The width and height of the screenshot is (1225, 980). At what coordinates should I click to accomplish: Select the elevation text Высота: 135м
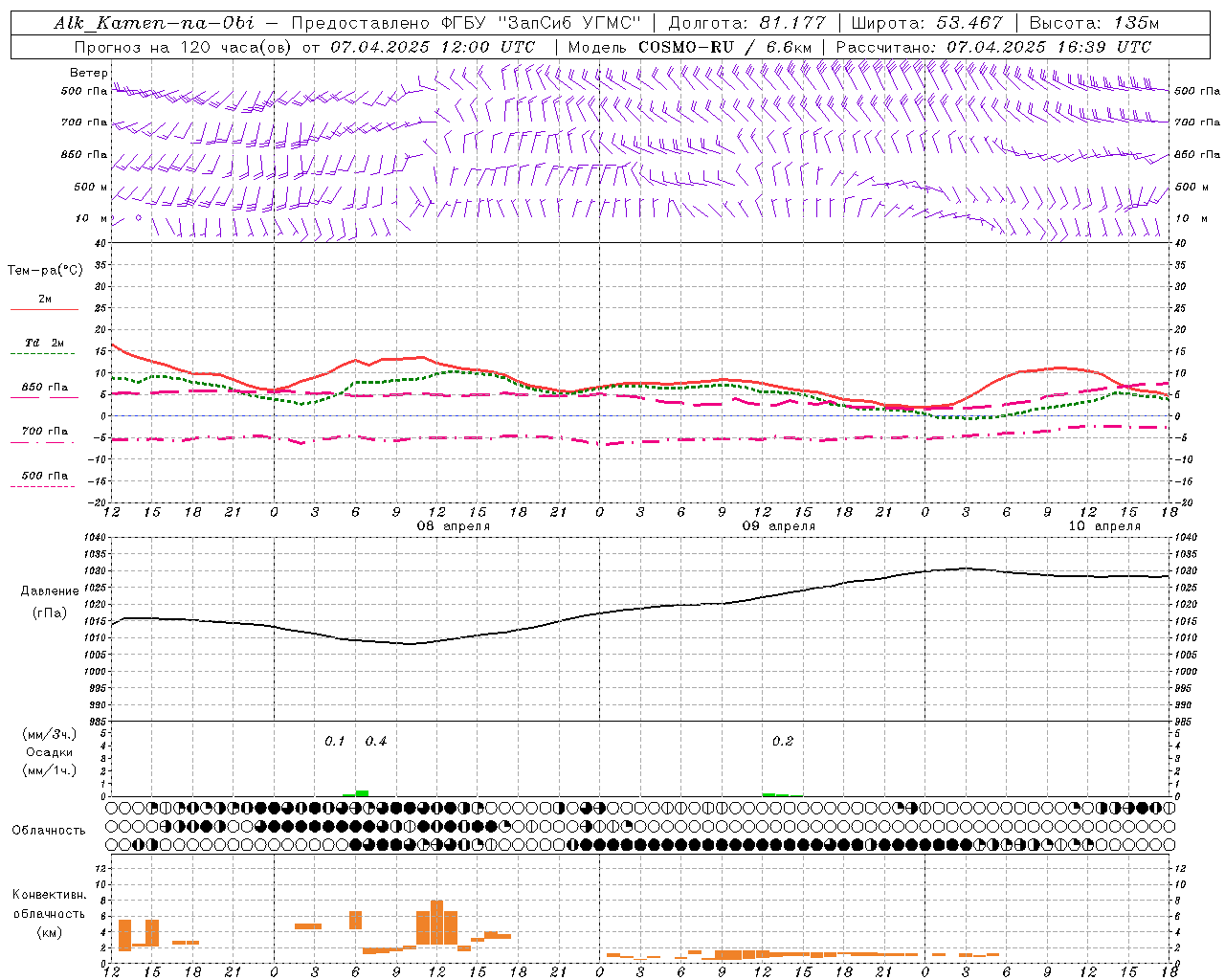(x=1094, y=23)
